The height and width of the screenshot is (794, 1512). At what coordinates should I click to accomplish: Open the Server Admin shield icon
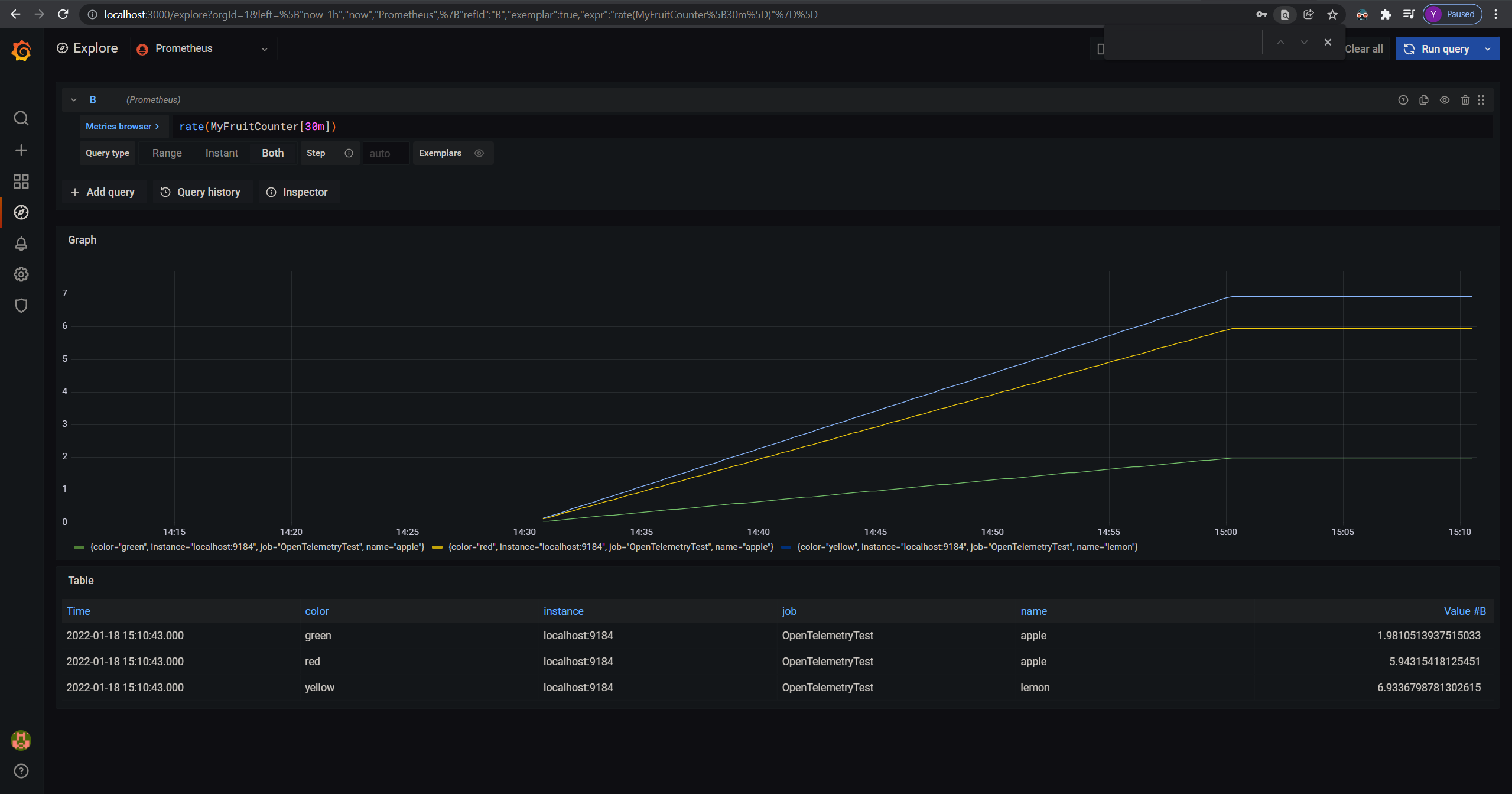21,306
